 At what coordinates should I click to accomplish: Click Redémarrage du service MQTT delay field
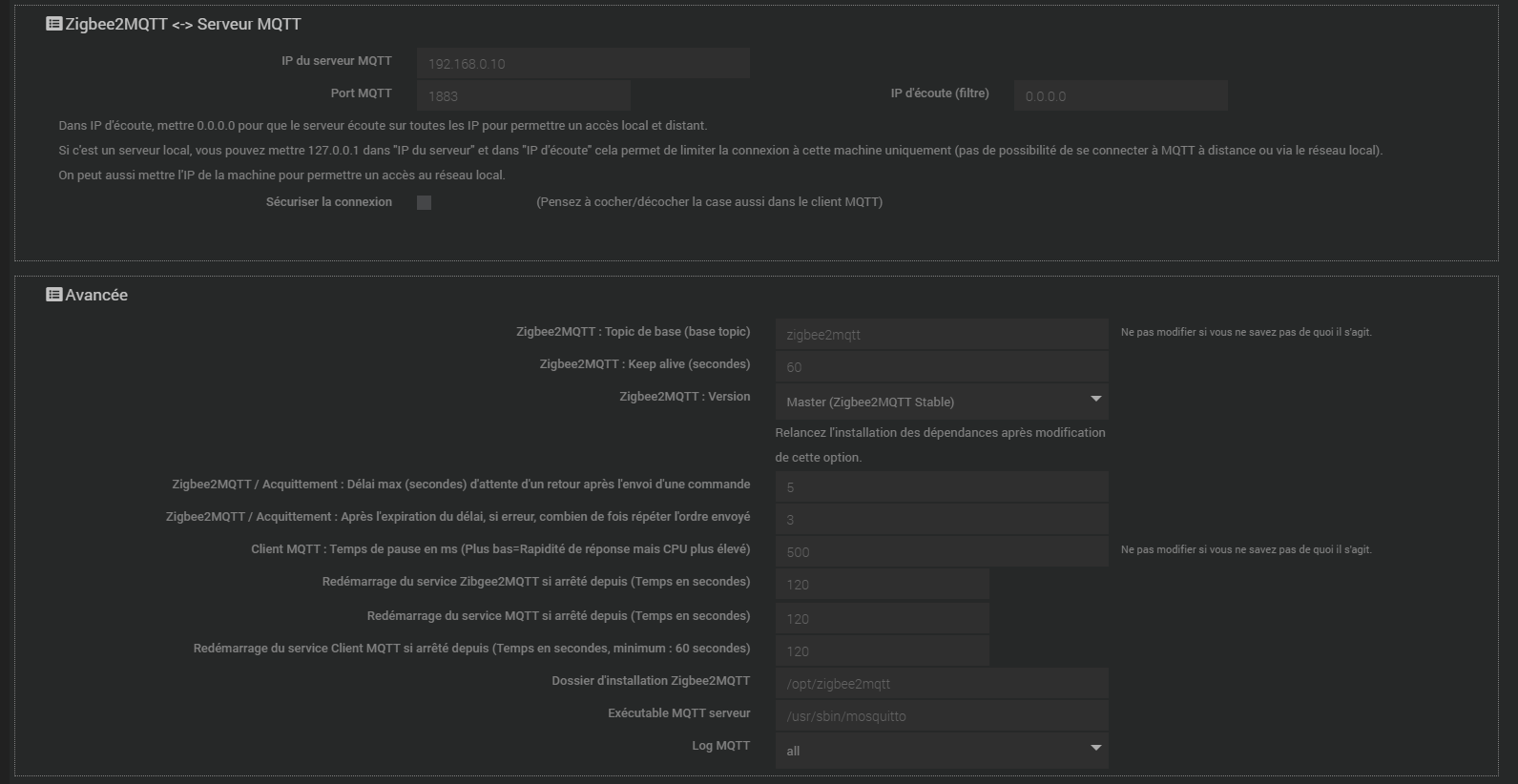tap(882, 619)
